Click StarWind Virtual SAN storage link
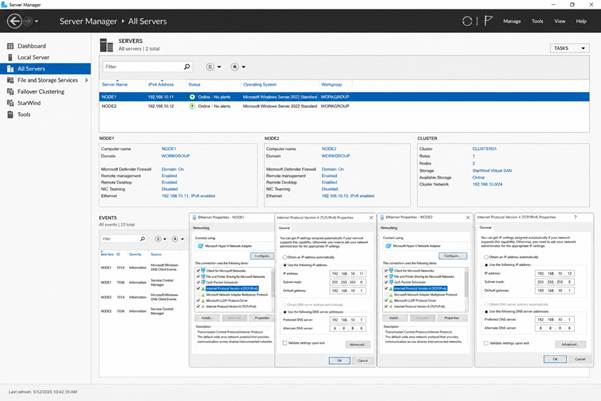This screenshot has width=601, height=401. [492, 171]
